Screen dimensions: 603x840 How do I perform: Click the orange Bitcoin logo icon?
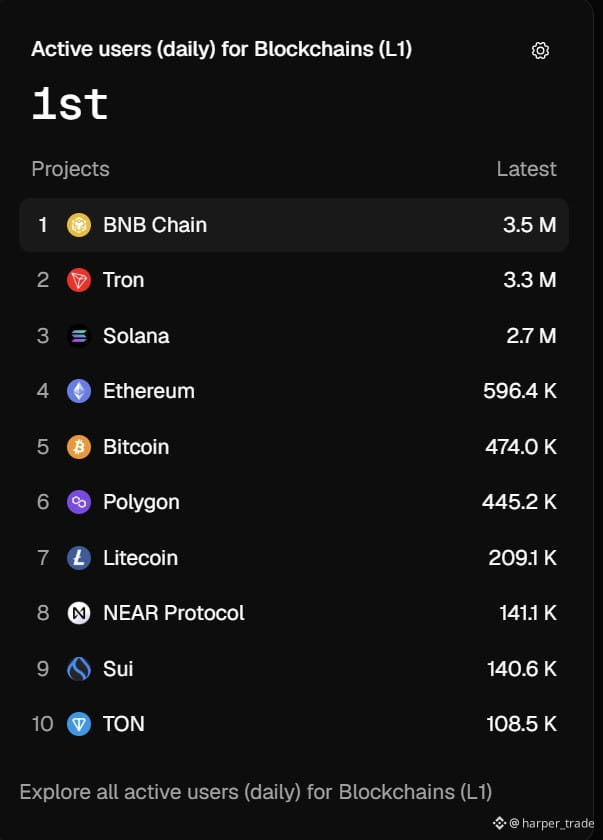point(79,447)
